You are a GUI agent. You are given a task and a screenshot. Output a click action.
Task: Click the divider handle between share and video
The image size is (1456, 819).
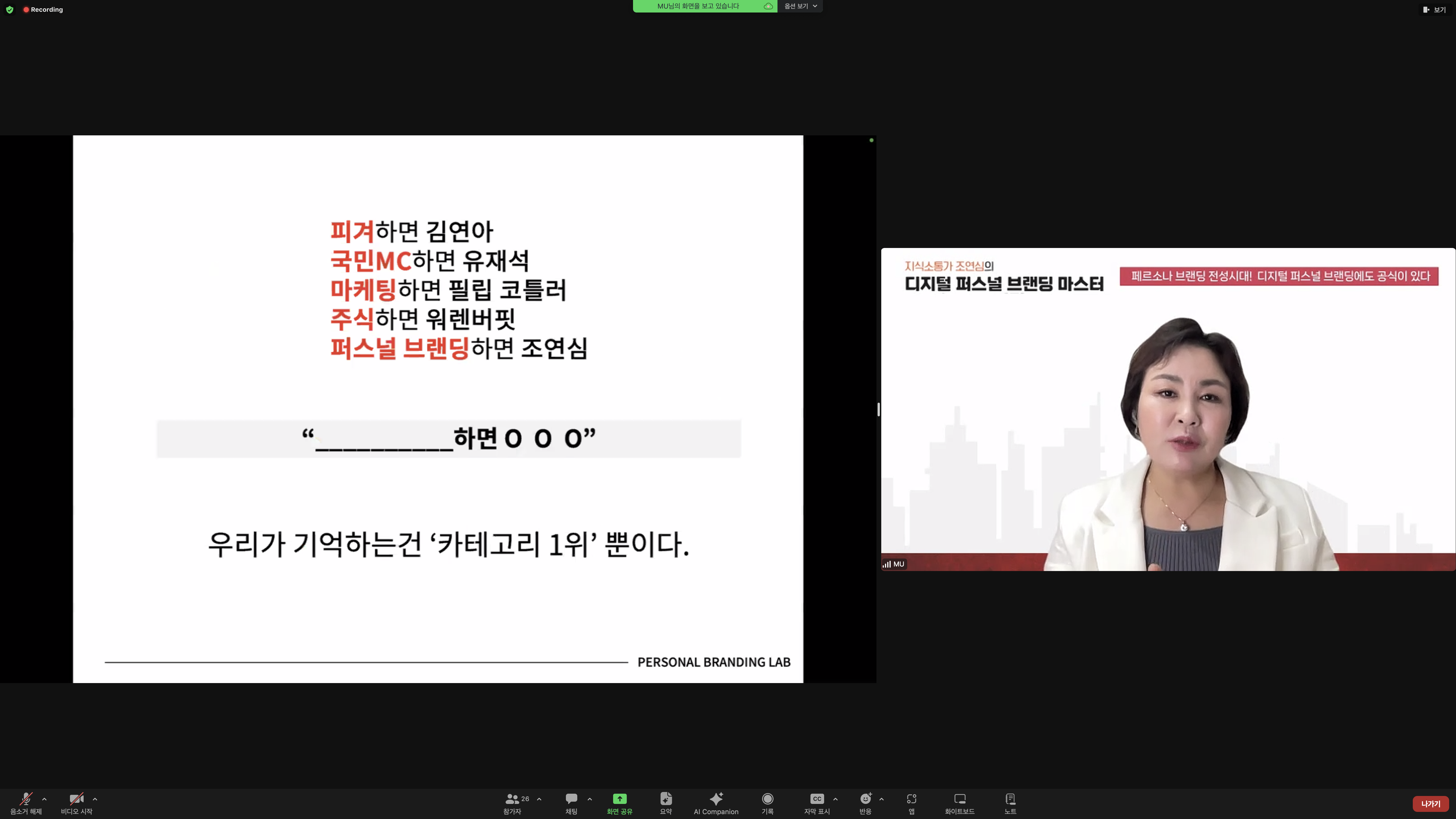(x=878, y=409)
